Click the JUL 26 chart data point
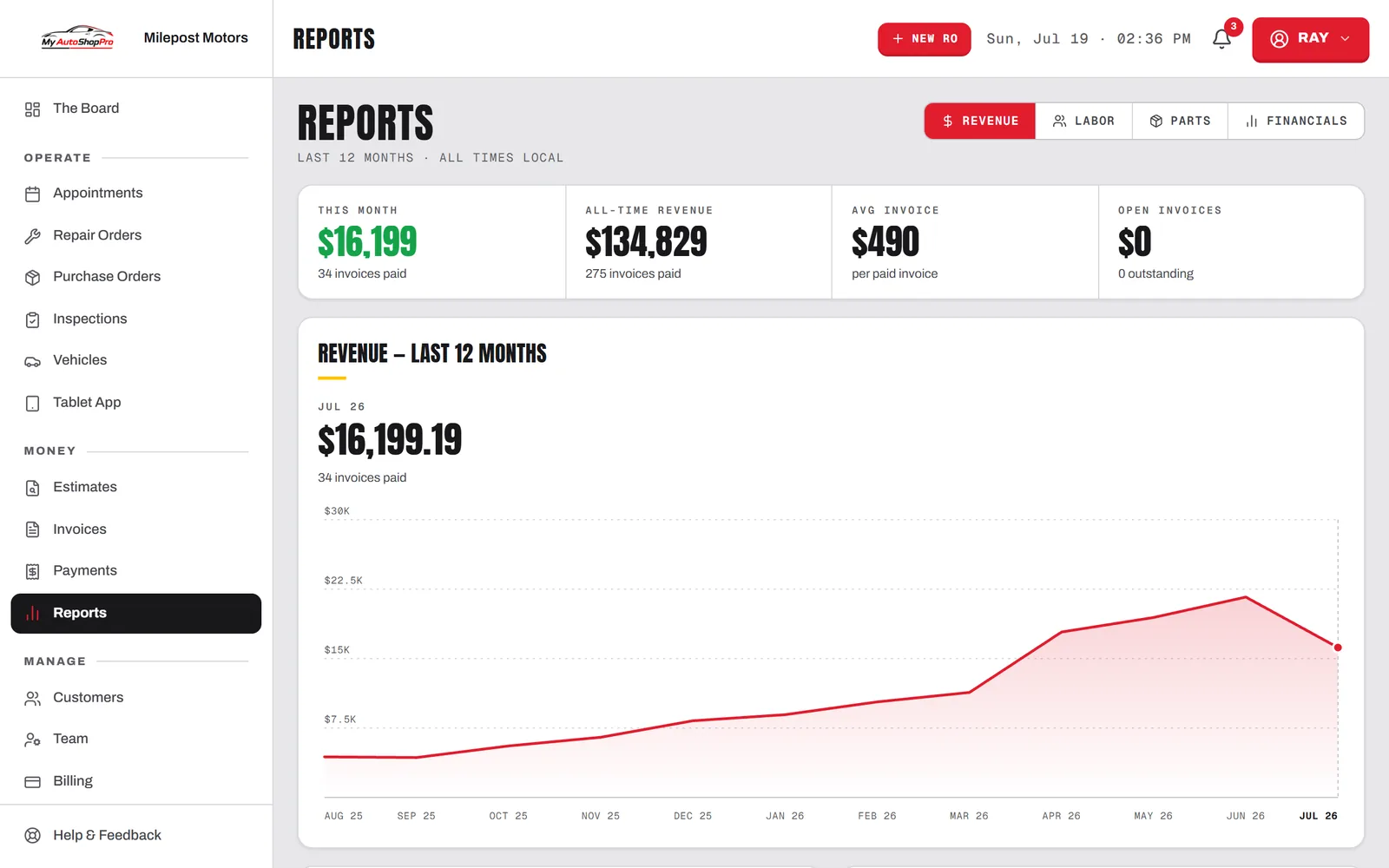Screen dimensions: 1389x868 click(1338, 648)
